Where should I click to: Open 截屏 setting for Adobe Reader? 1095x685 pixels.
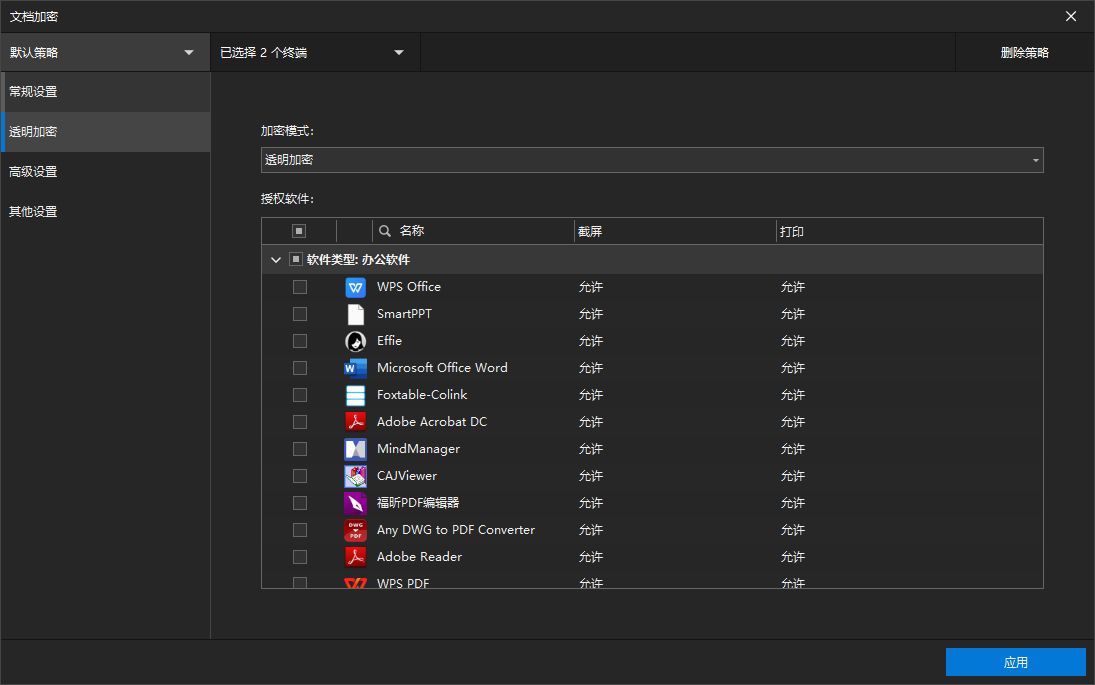[x=591, y=557]
